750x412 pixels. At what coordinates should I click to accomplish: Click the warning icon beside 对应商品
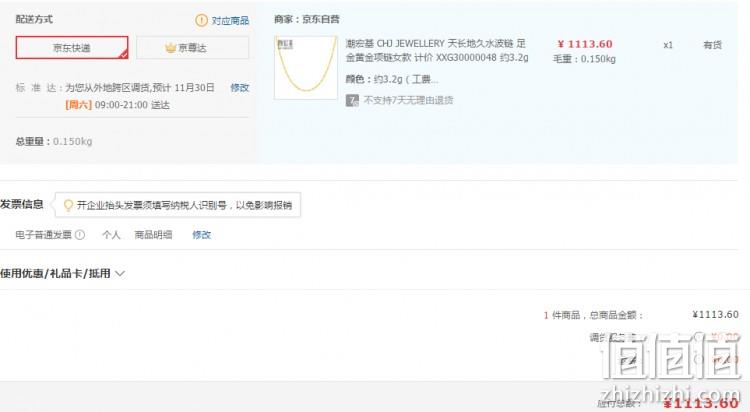tap(201, 20)
